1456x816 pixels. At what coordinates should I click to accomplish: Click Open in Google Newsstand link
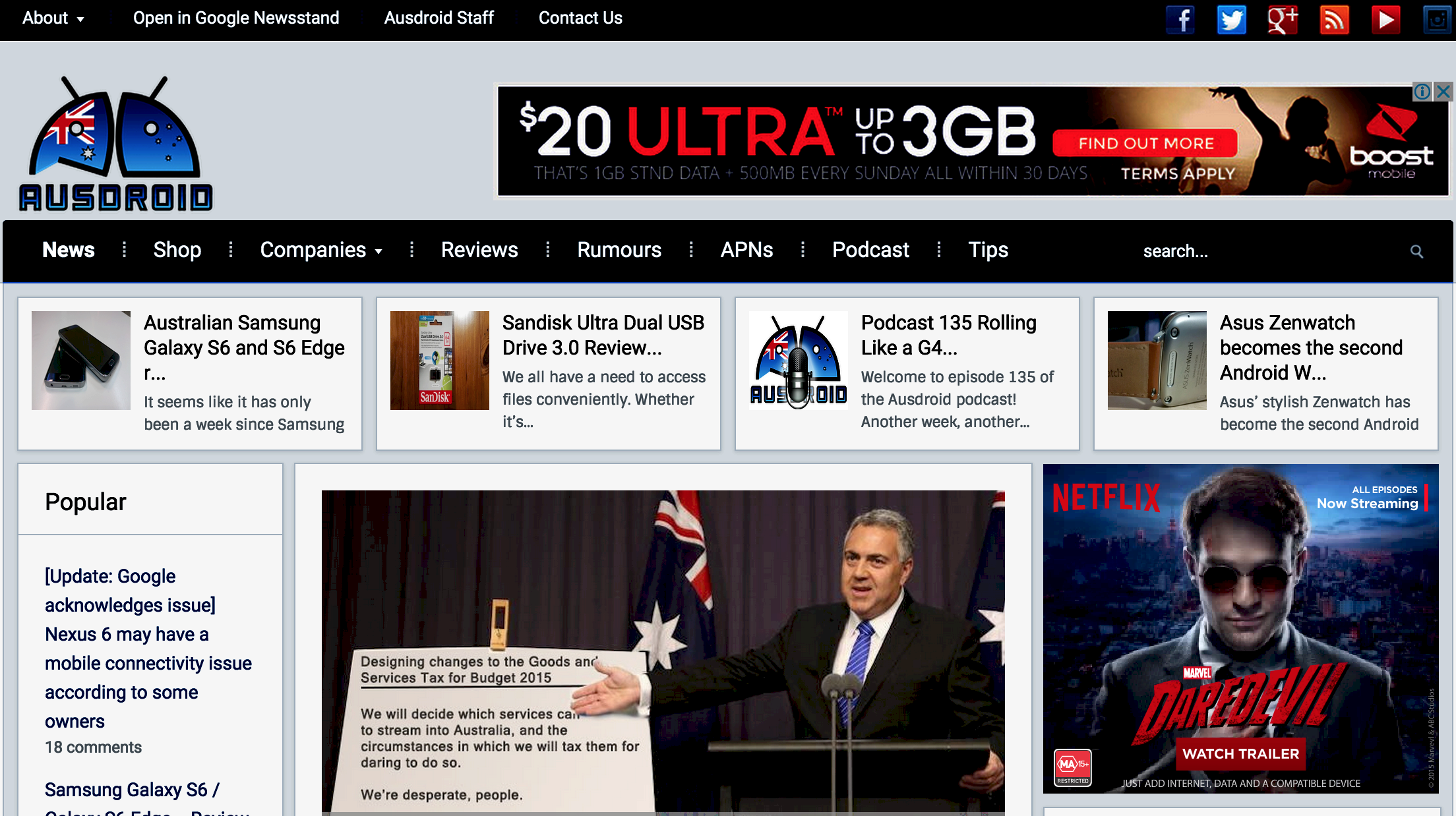click(236, 18)
